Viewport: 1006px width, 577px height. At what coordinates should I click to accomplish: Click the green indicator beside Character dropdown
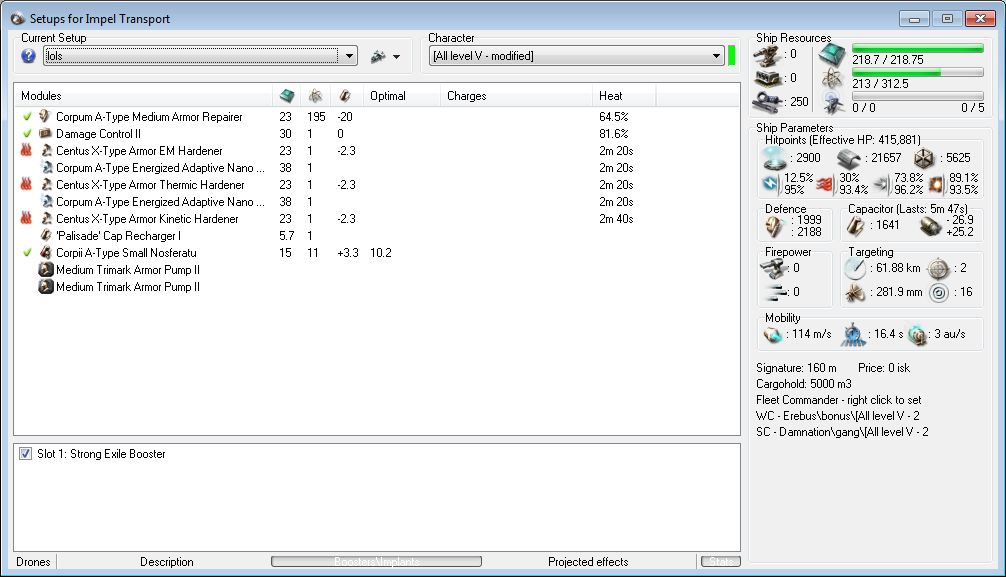[731, 56]
